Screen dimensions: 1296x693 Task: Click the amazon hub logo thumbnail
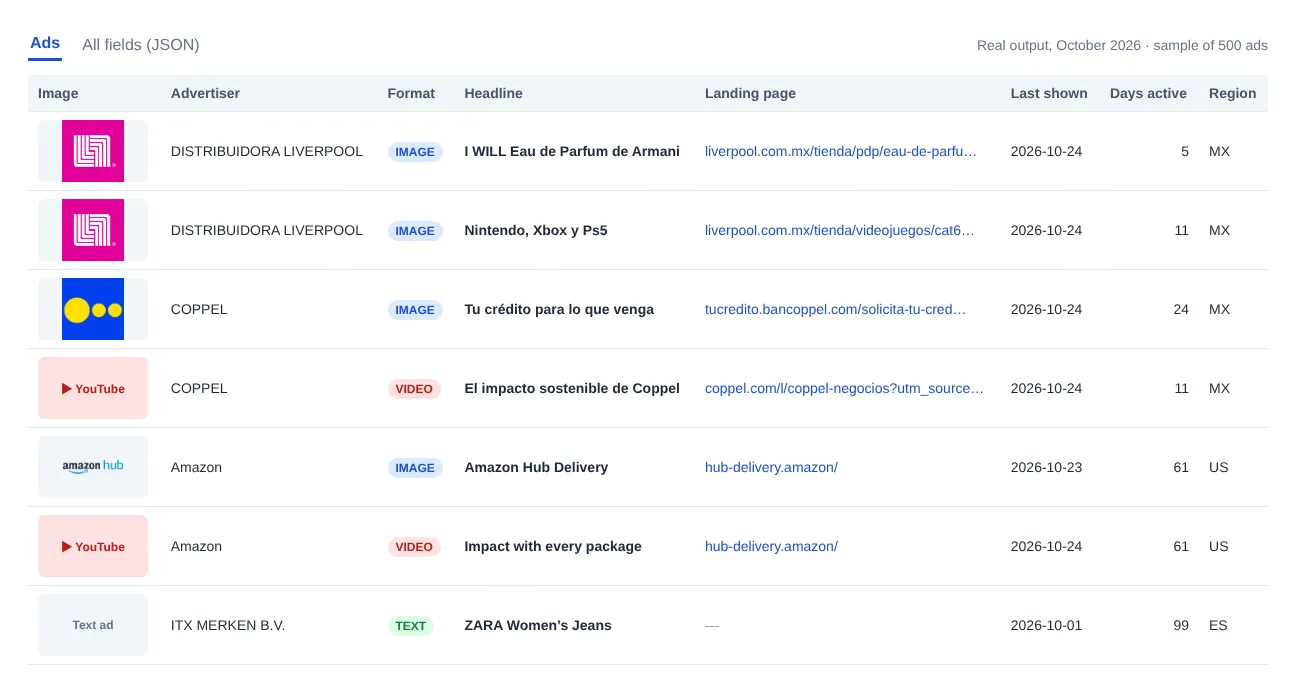pyautogui.click(x=93, y=467)
